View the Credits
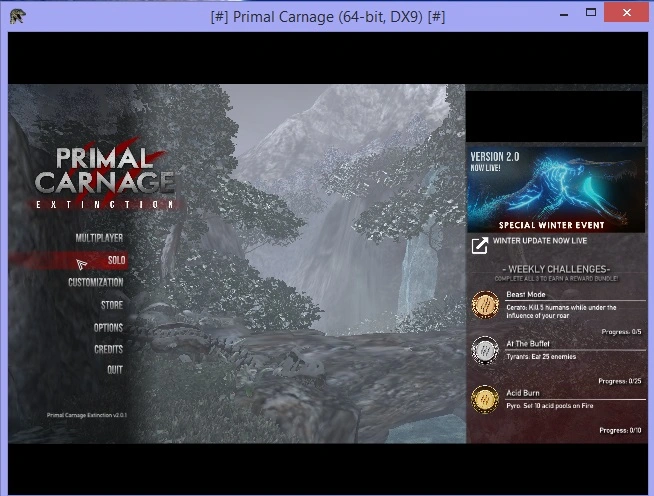The width and height of the screenshot is (654, 496). tap(108, 349)
